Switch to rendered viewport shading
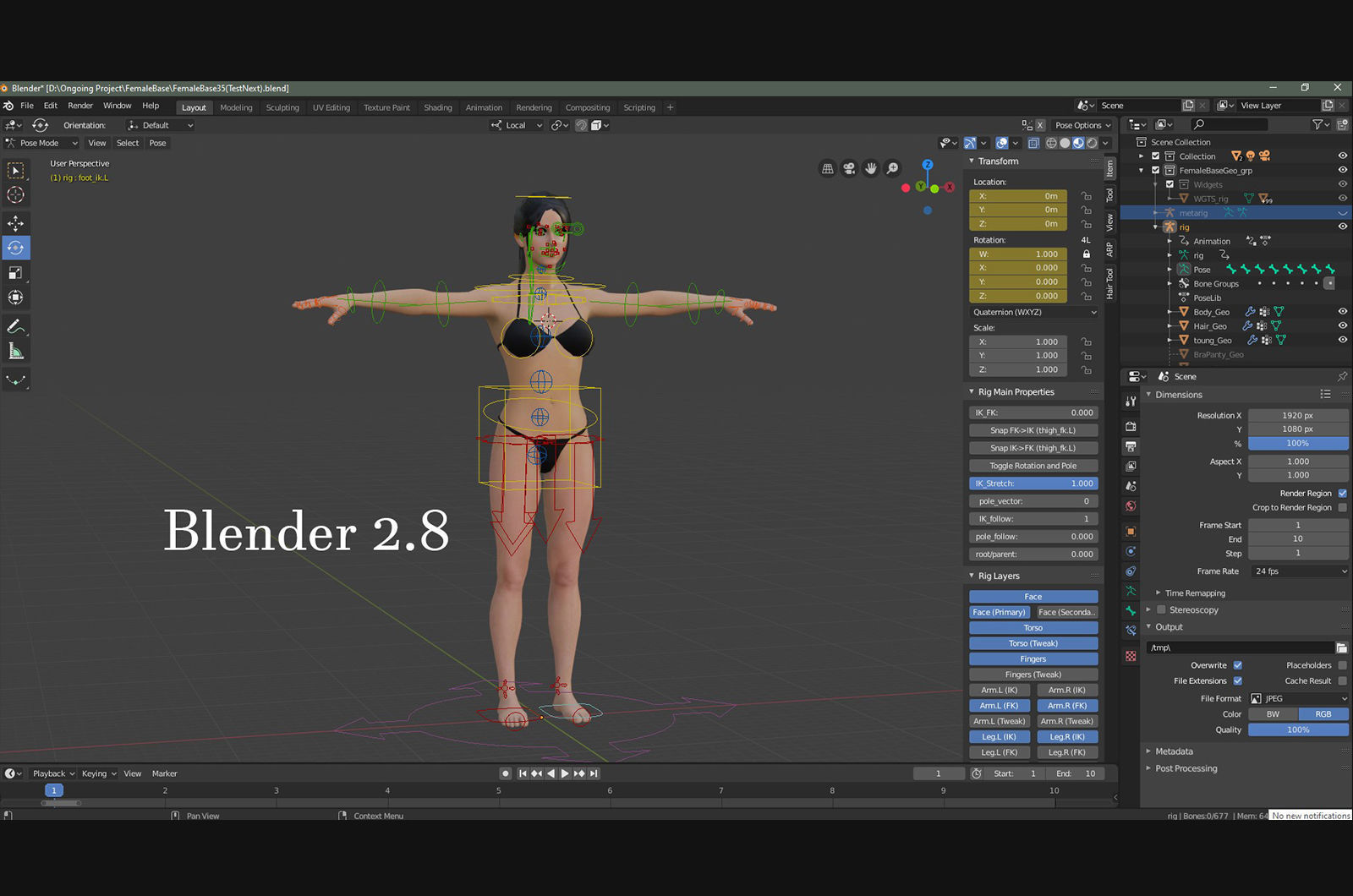 pos(1092,144)
